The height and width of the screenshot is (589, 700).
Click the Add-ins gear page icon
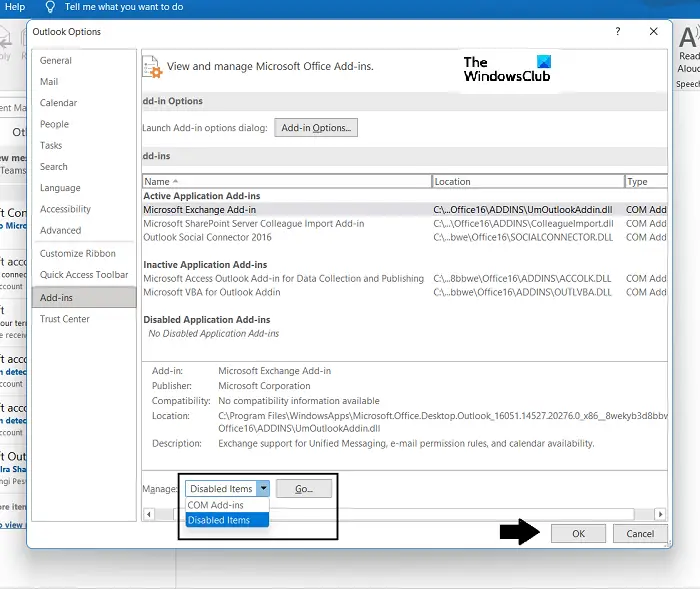[x=152, y=67]
